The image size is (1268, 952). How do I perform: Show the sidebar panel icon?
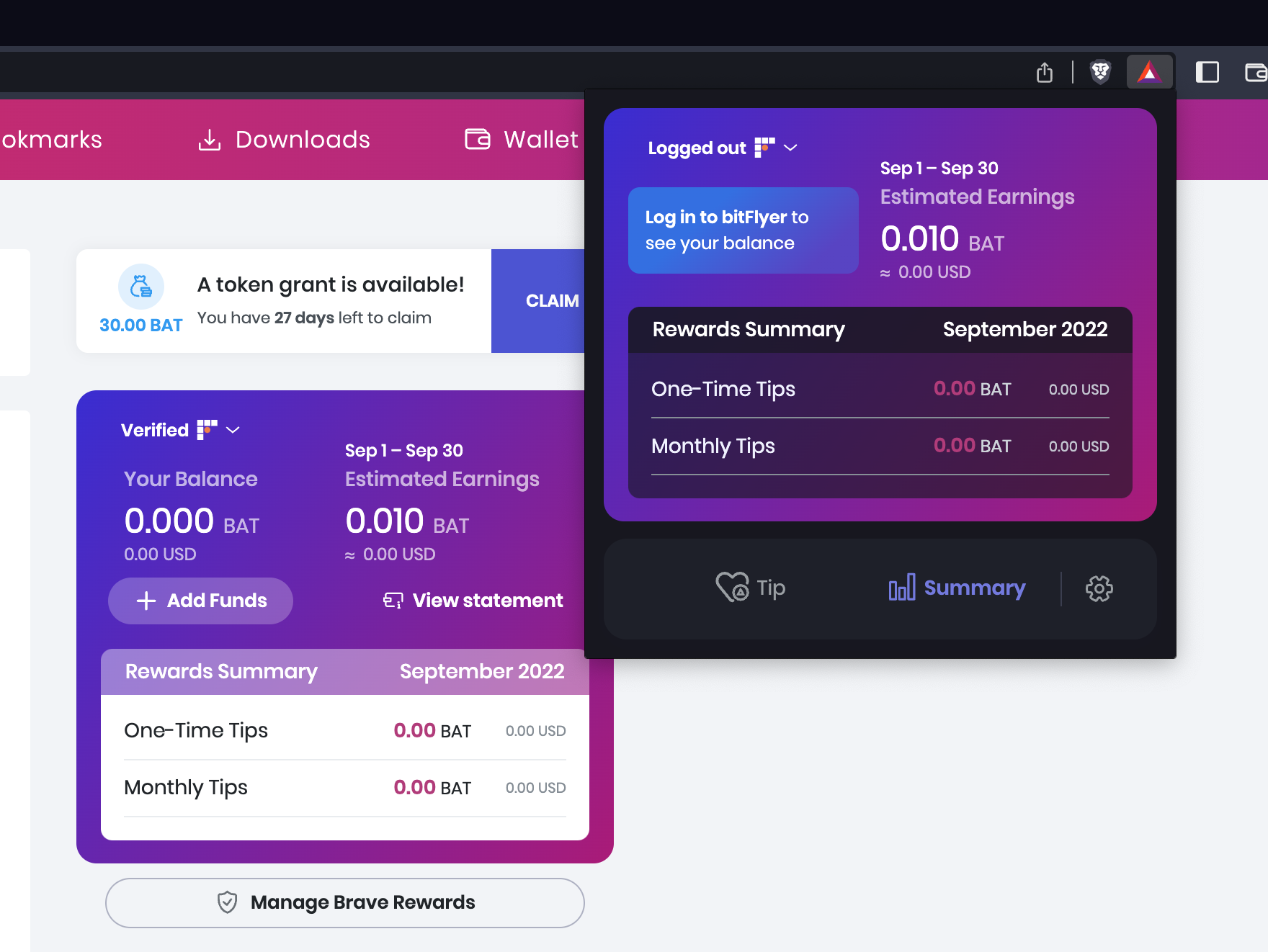(x=1207, y=72)
